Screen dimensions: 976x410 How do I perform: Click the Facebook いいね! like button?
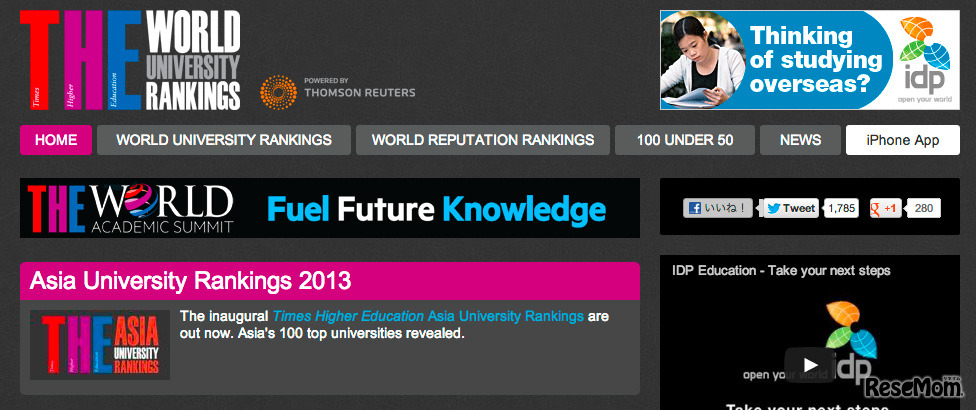pos(718,208)
